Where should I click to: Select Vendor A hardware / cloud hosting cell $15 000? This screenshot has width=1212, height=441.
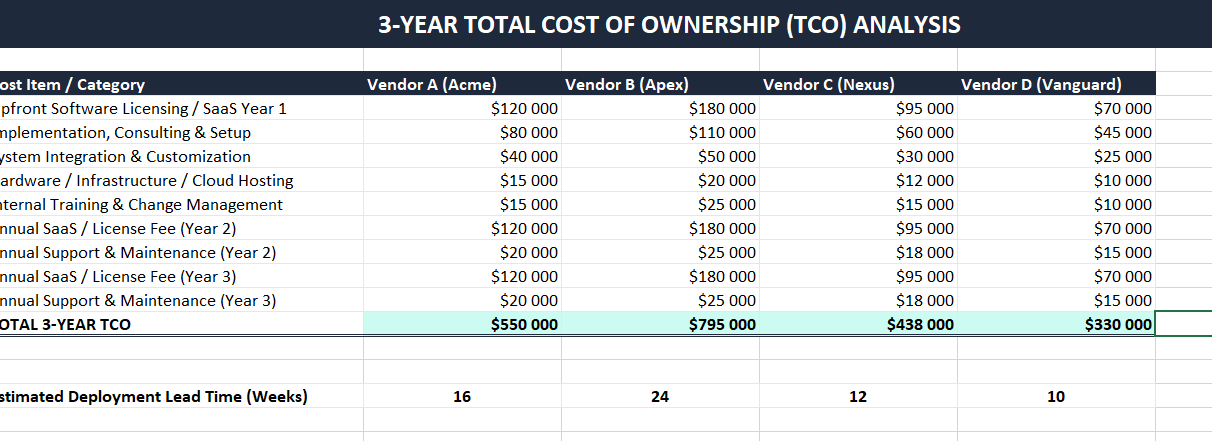[x=463, y=180]
